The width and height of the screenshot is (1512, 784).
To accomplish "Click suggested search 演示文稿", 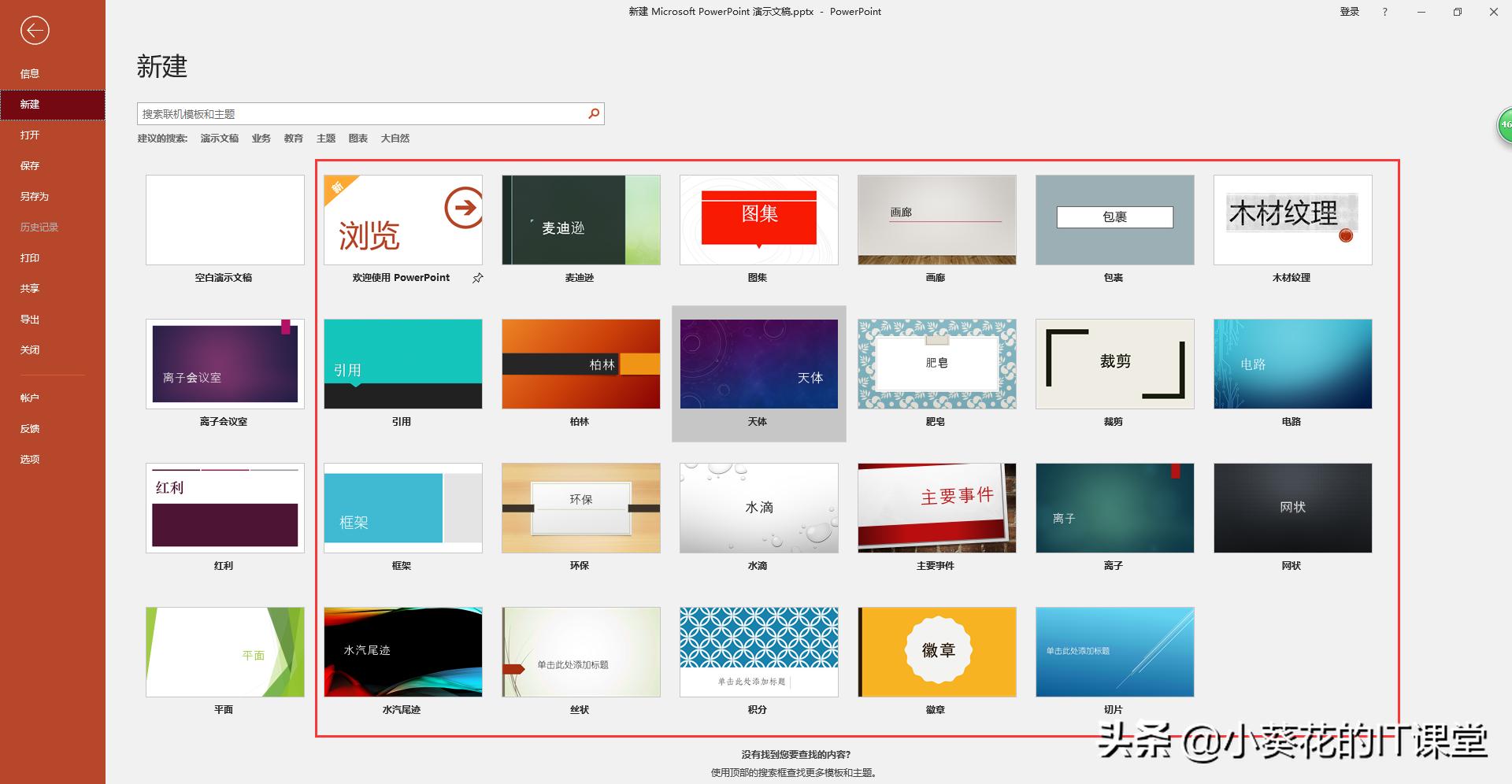I will pyautogui.click(x=219, y=139).
